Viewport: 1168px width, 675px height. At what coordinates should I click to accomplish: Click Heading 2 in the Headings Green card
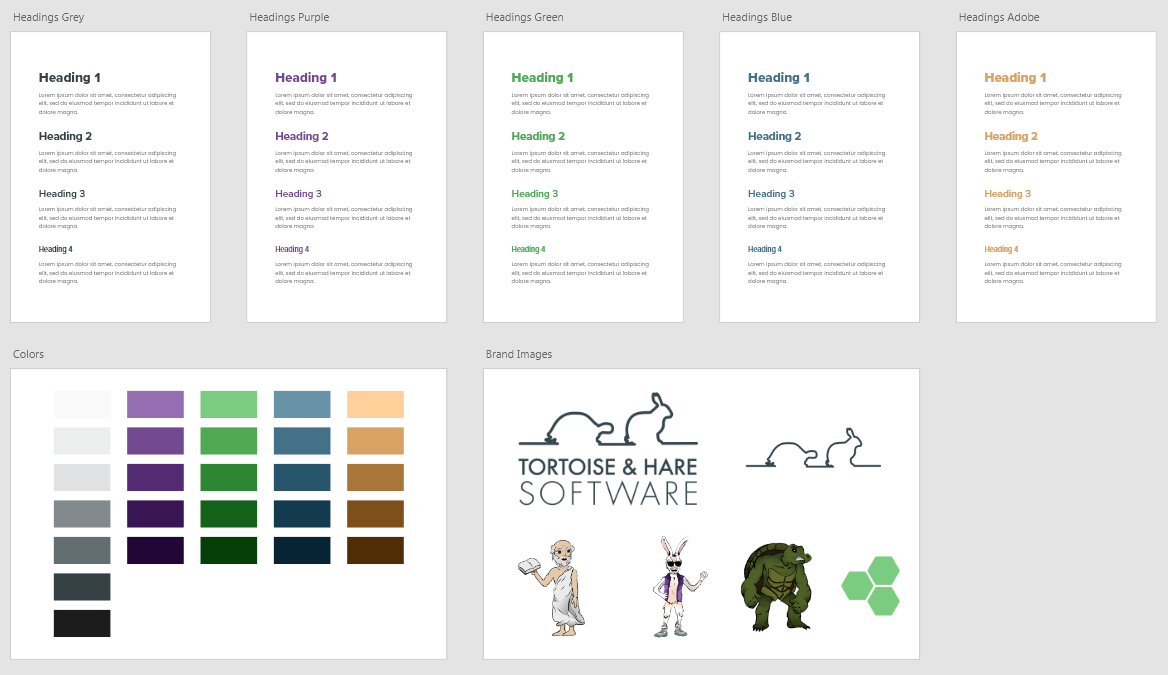(538, 136)
